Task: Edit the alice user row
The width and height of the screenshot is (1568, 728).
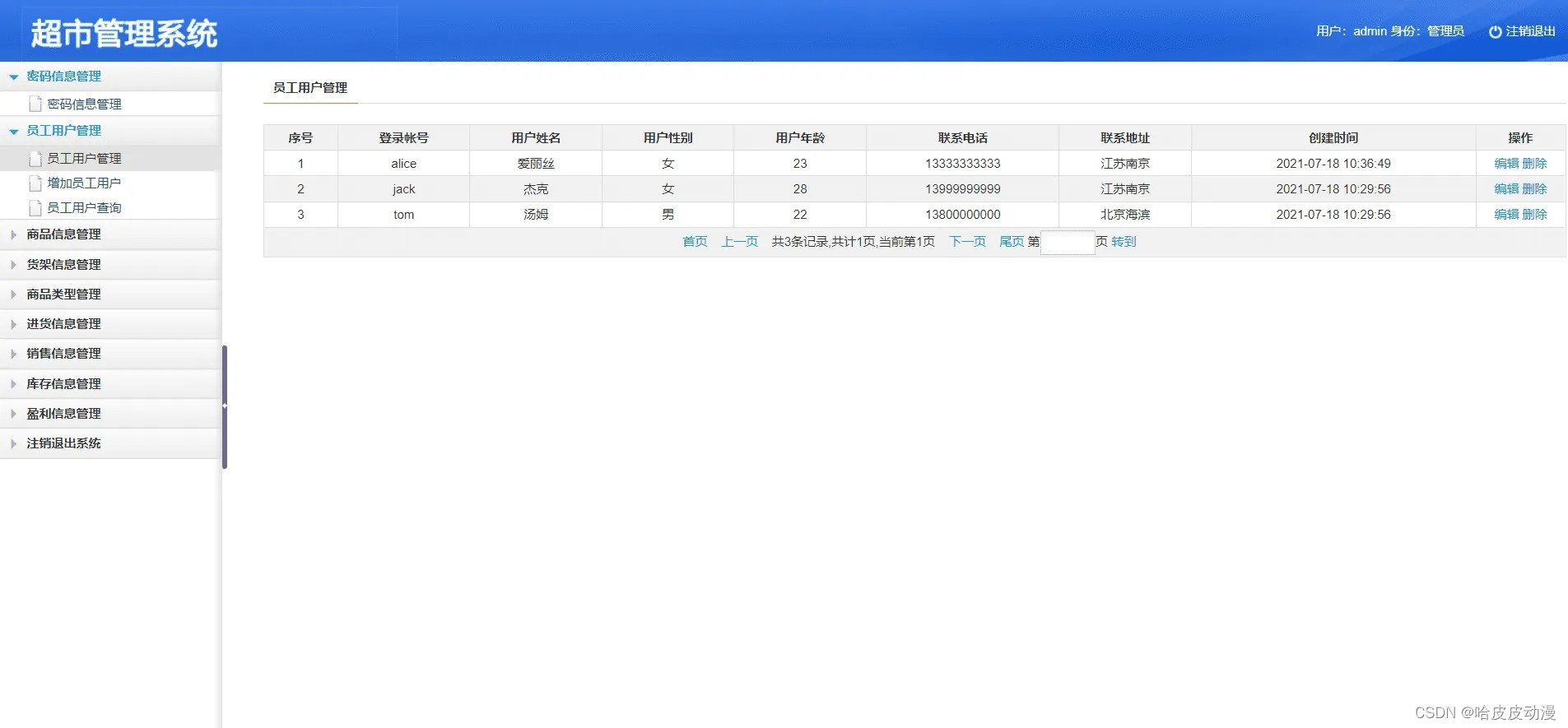Action: click(x=1506, y=164)
